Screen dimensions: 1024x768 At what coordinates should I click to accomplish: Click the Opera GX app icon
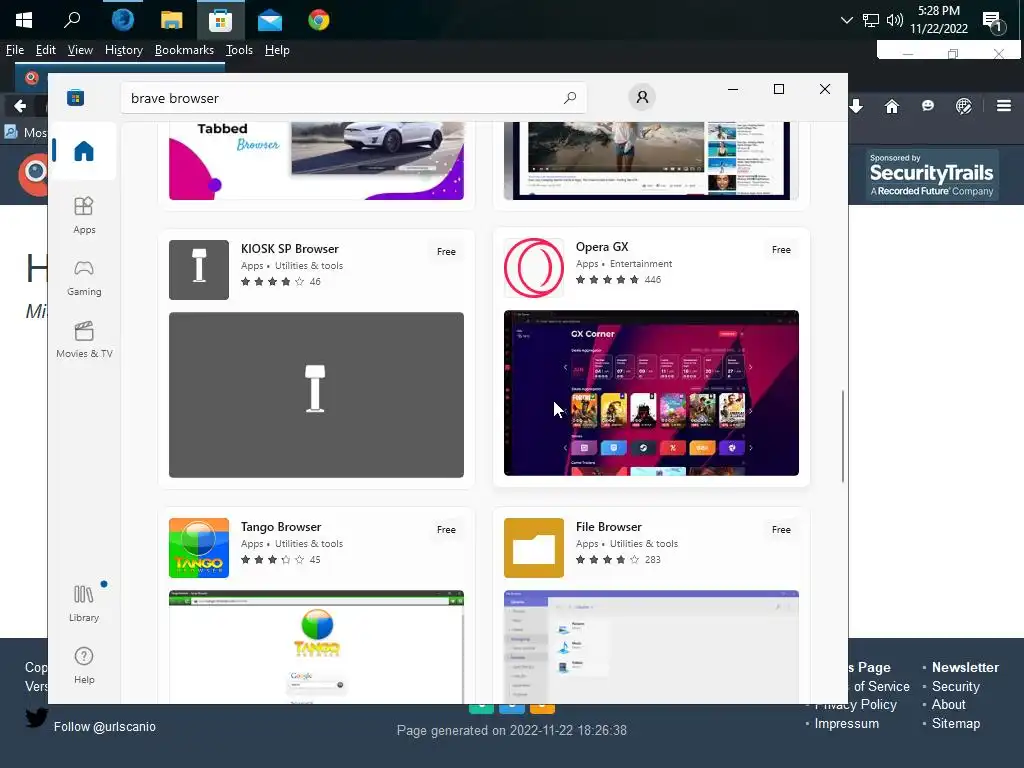point(534,268)
